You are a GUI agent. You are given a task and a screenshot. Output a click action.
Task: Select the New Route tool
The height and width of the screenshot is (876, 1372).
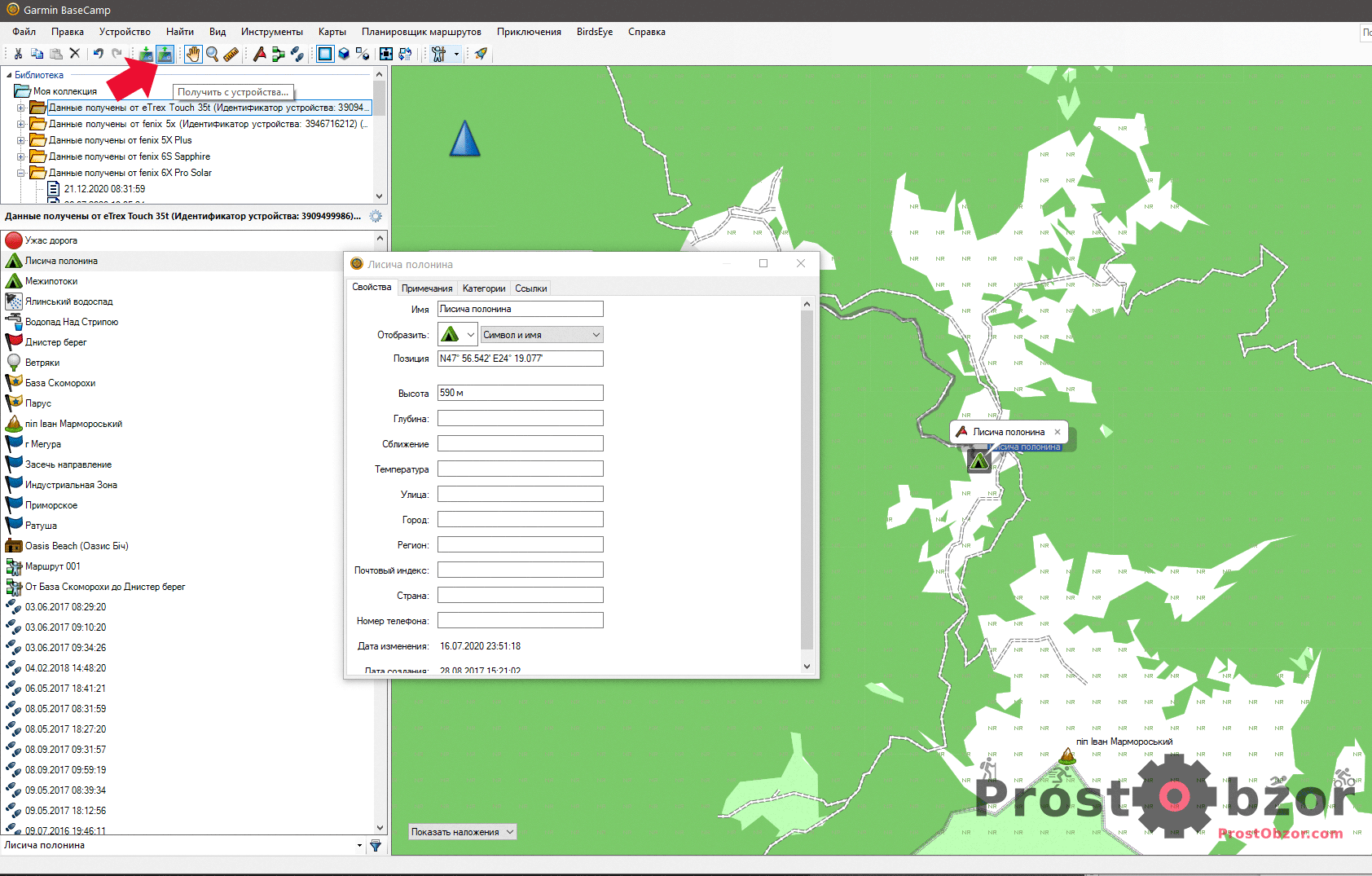tap(279, 54)
